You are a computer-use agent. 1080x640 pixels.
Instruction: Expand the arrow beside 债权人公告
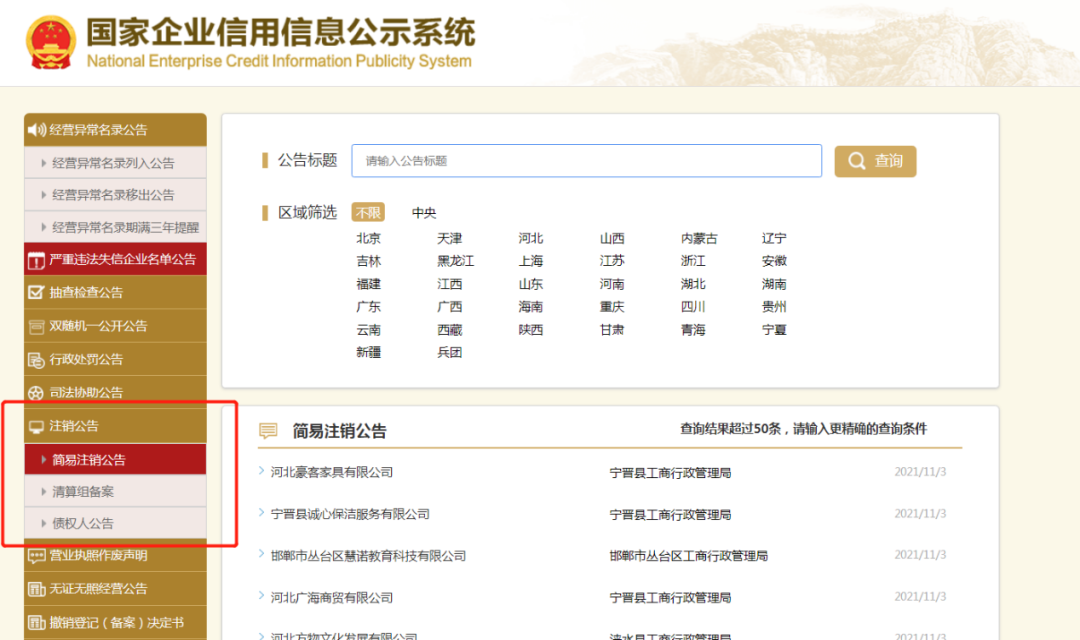coord(43,524)
